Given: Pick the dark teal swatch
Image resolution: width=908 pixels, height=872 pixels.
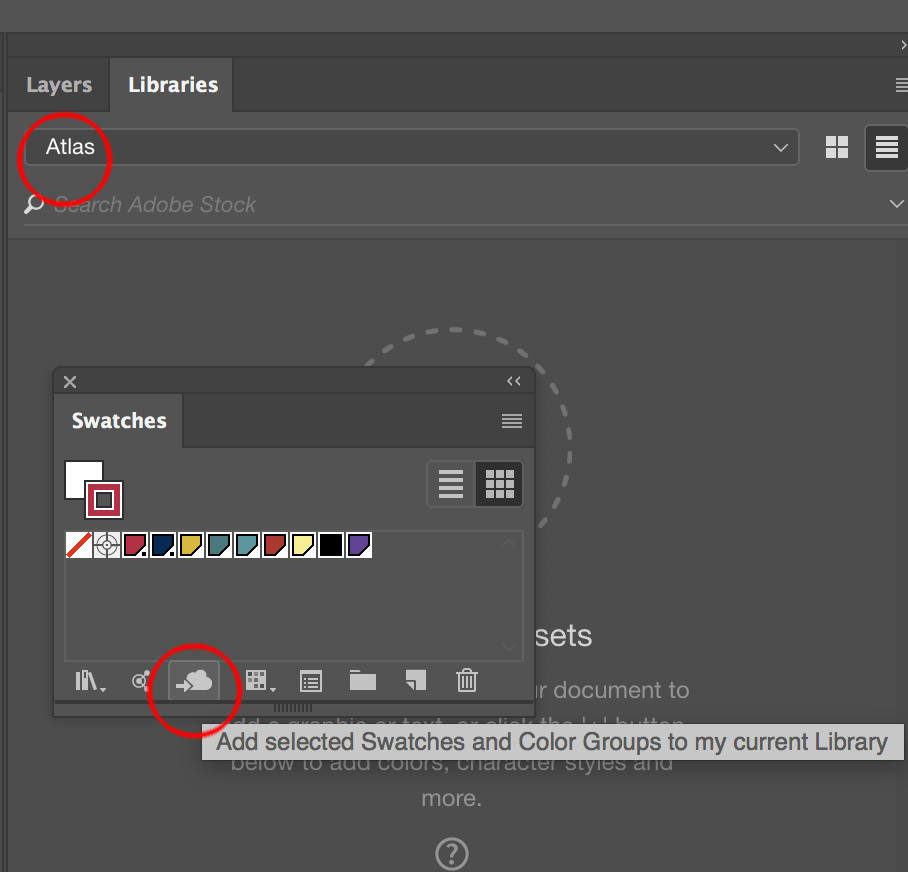Looking at the screenshot, I should click(x=218, y=545).
